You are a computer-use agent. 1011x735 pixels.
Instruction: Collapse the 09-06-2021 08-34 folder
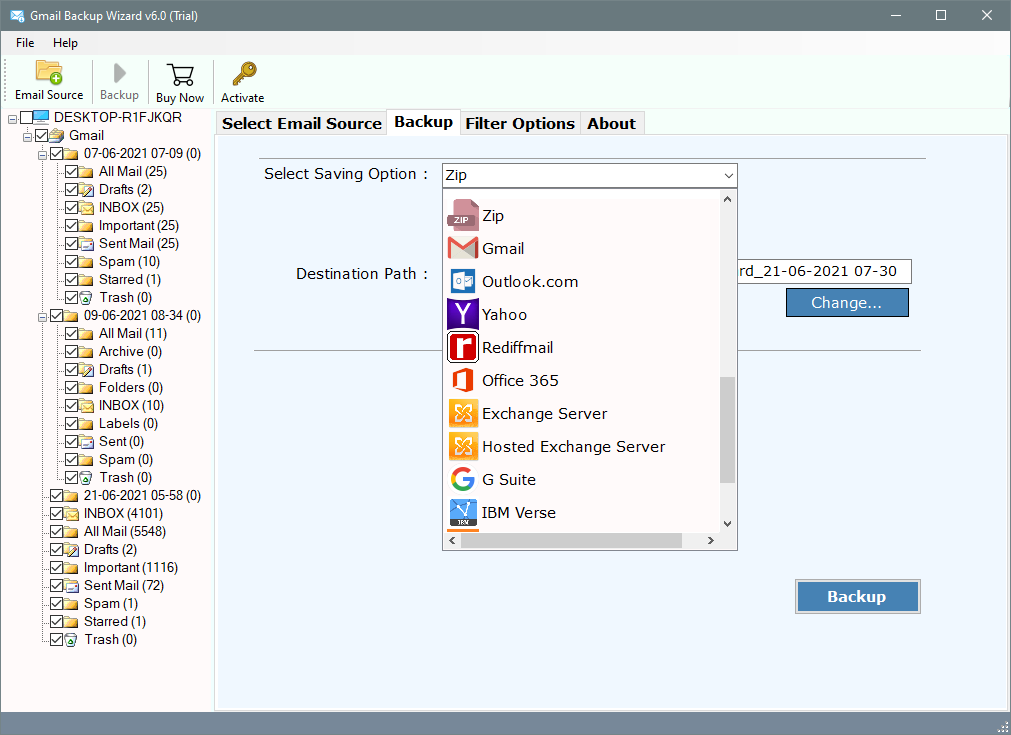(x=43, y=317)
